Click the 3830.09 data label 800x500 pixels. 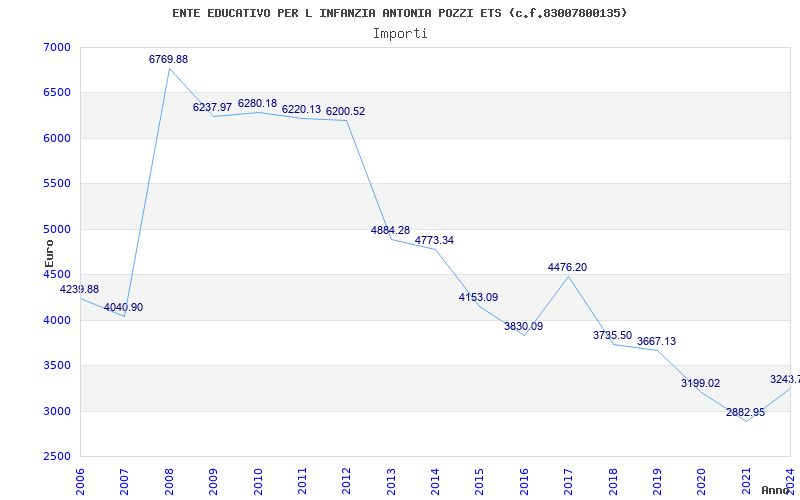523,326
